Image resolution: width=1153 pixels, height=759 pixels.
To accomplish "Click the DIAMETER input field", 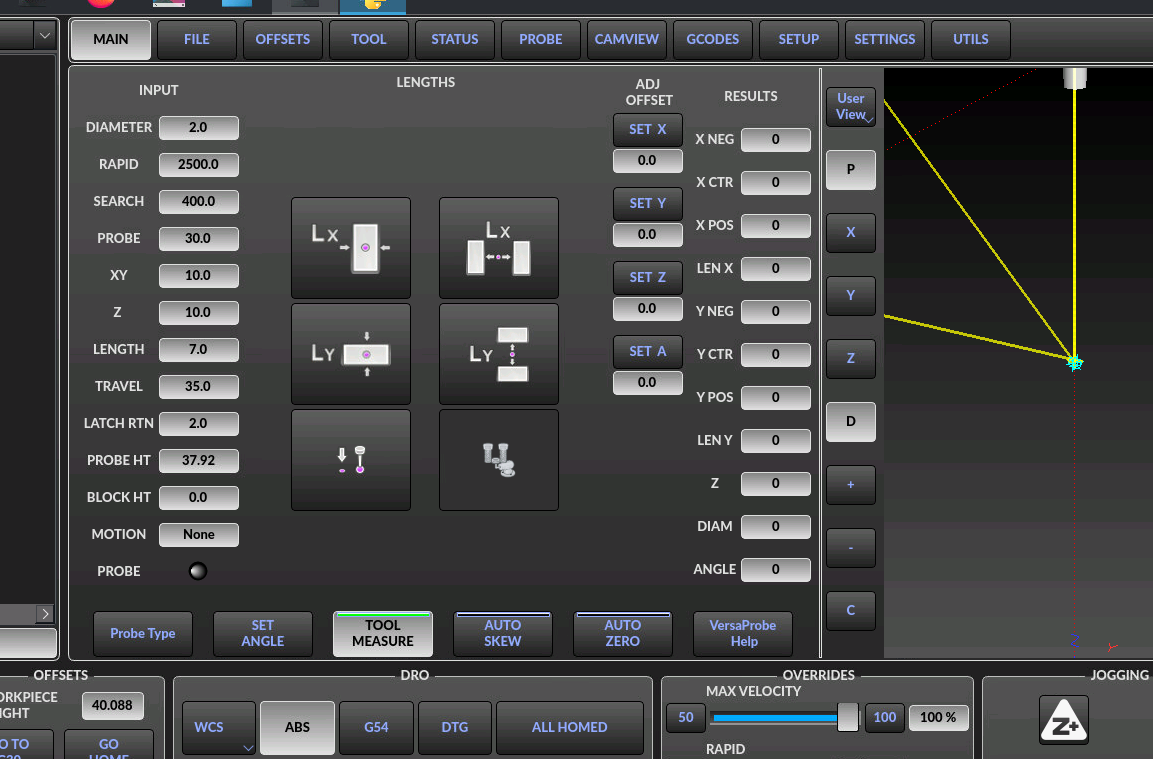I will pos(199,128).
